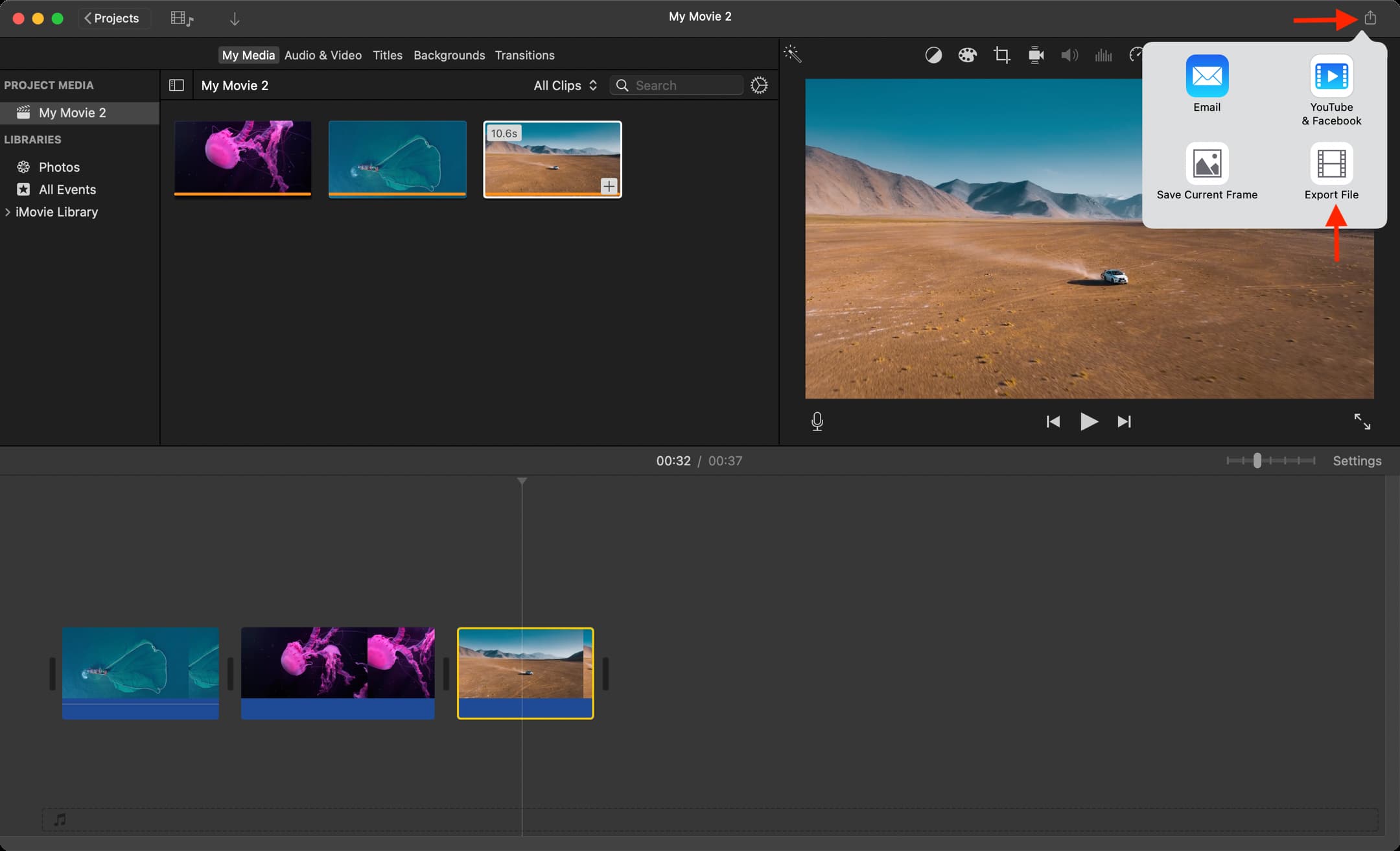Skip to the next clip
The width and height of the screenshot is (1400, 851).
1125,421
